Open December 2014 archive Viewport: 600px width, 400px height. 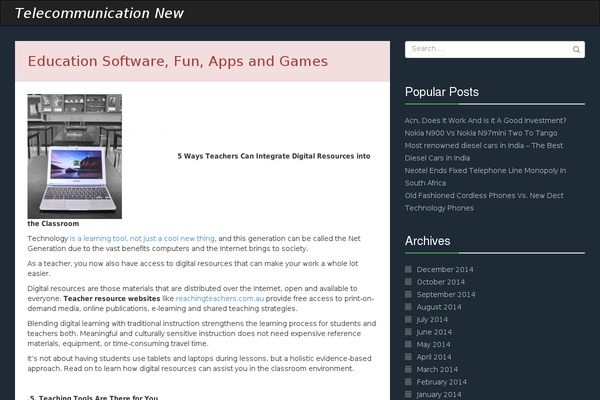point(445,269)
